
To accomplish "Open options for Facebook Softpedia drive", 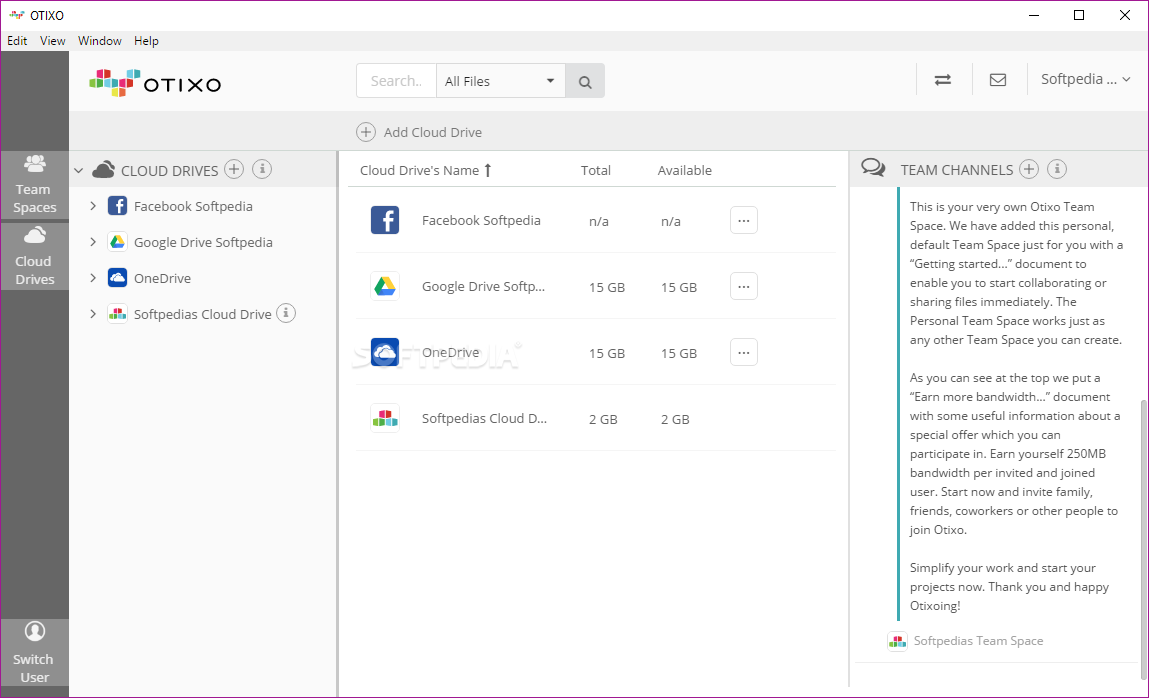I will pyautogui.click(x=744, y=220).
